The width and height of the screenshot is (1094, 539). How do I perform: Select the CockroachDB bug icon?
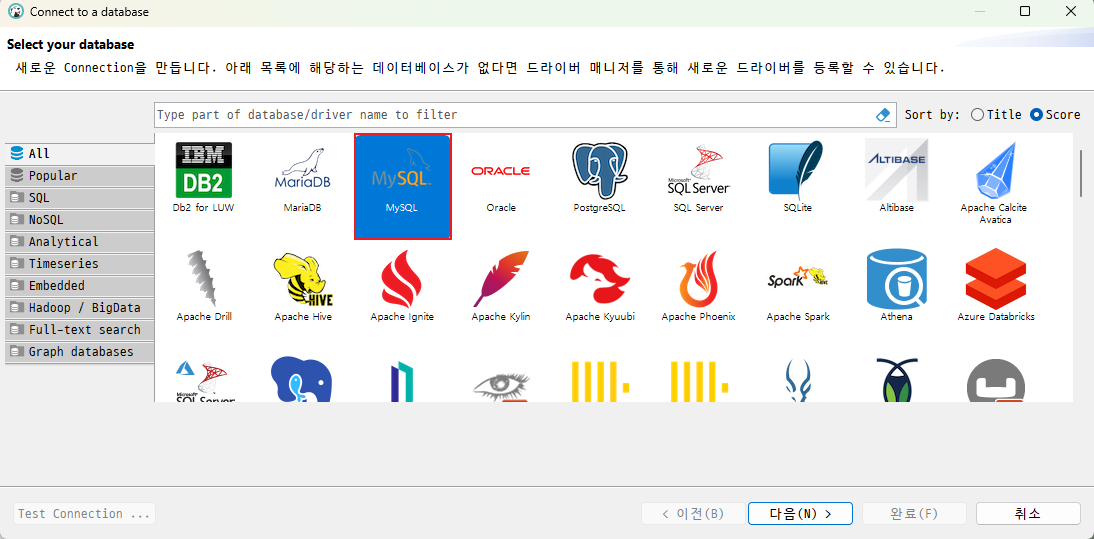click(897, 379)
